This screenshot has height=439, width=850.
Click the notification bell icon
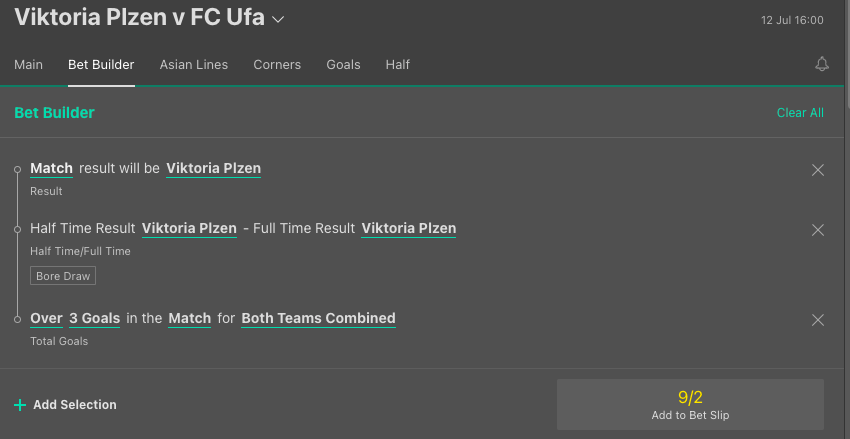point(822,64)
